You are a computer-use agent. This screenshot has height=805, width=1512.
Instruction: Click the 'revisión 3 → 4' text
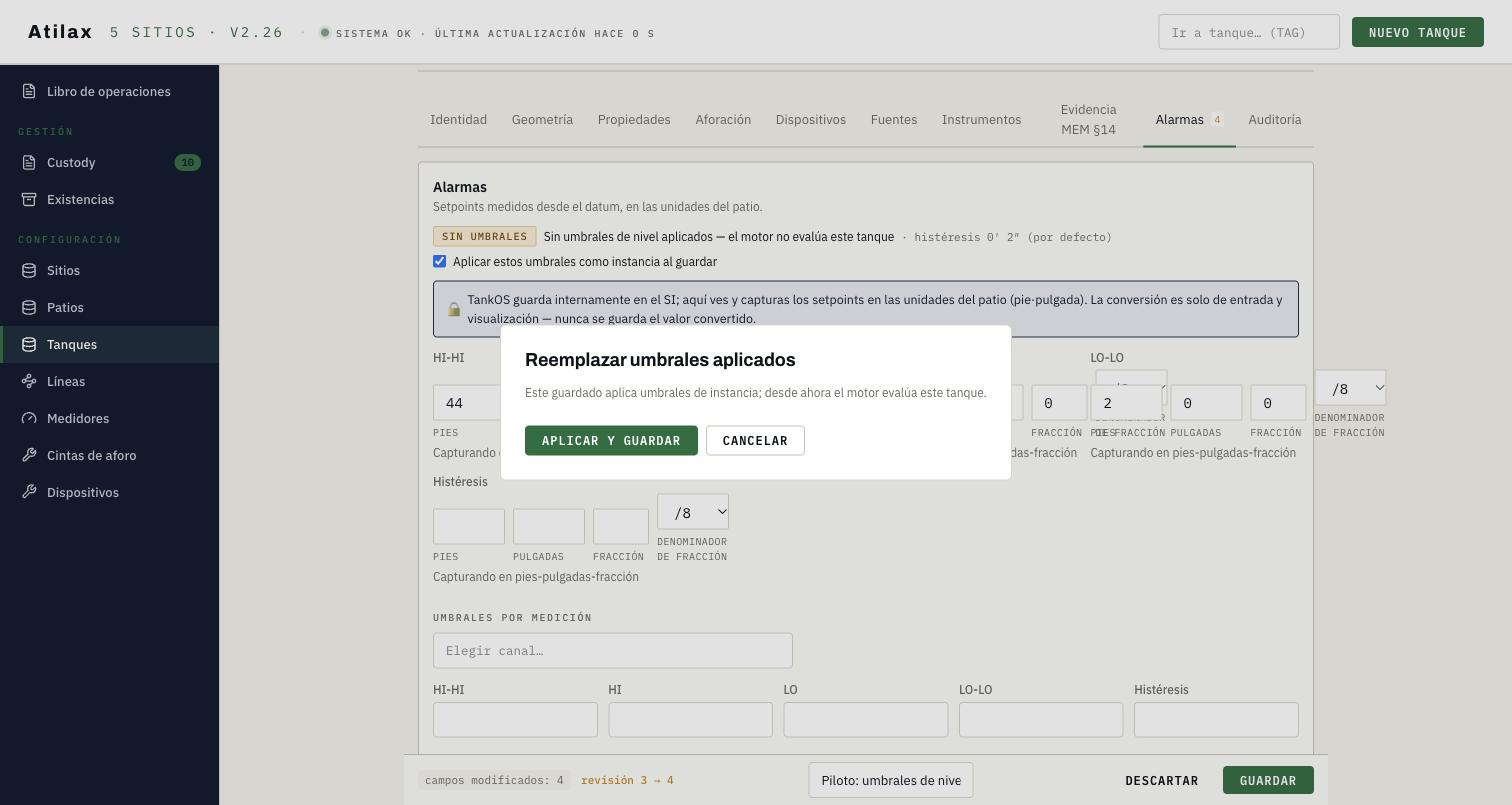[627, 780]
